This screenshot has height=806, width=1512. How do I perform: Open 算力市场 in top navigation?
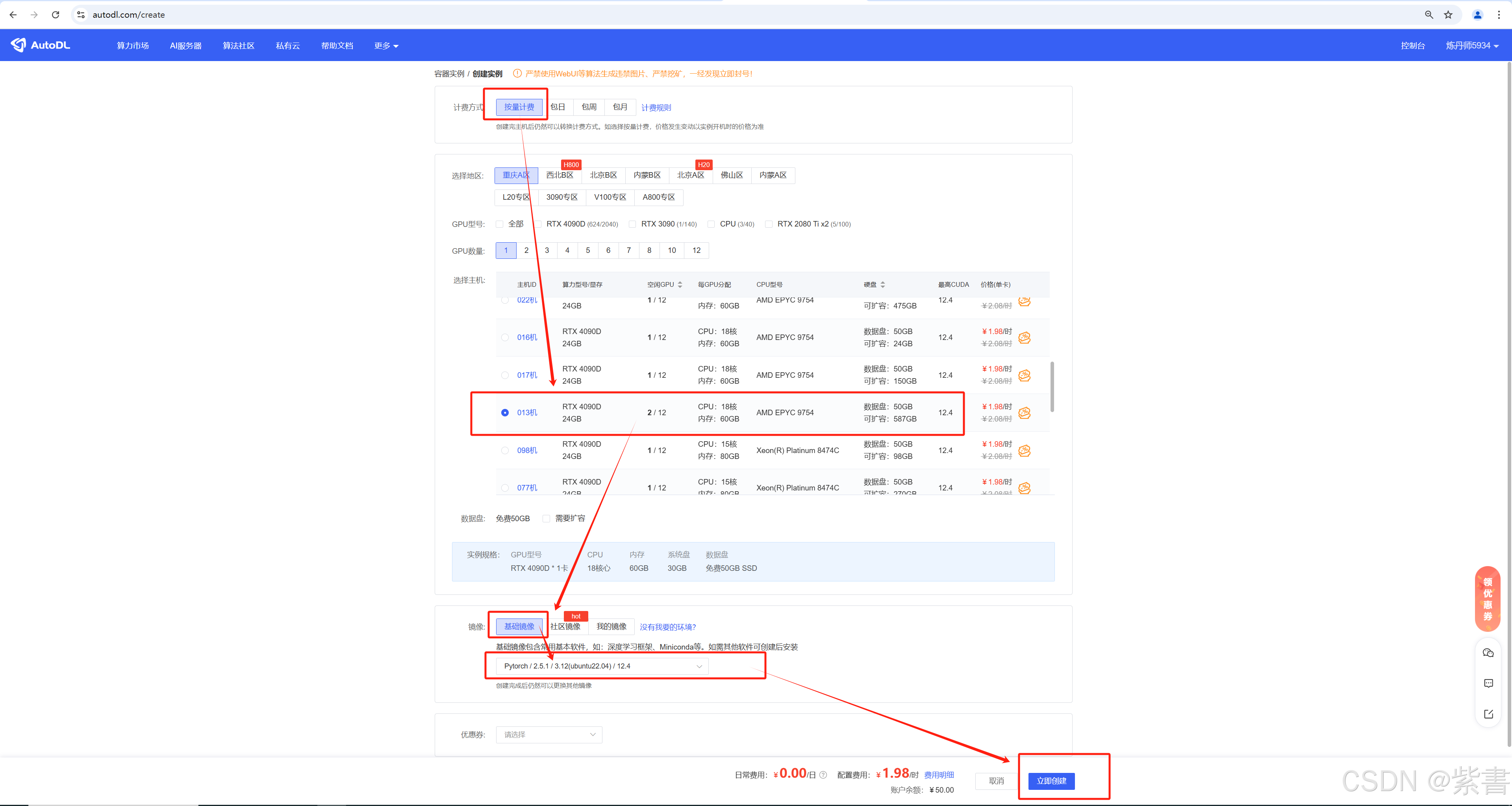[133, 46]
